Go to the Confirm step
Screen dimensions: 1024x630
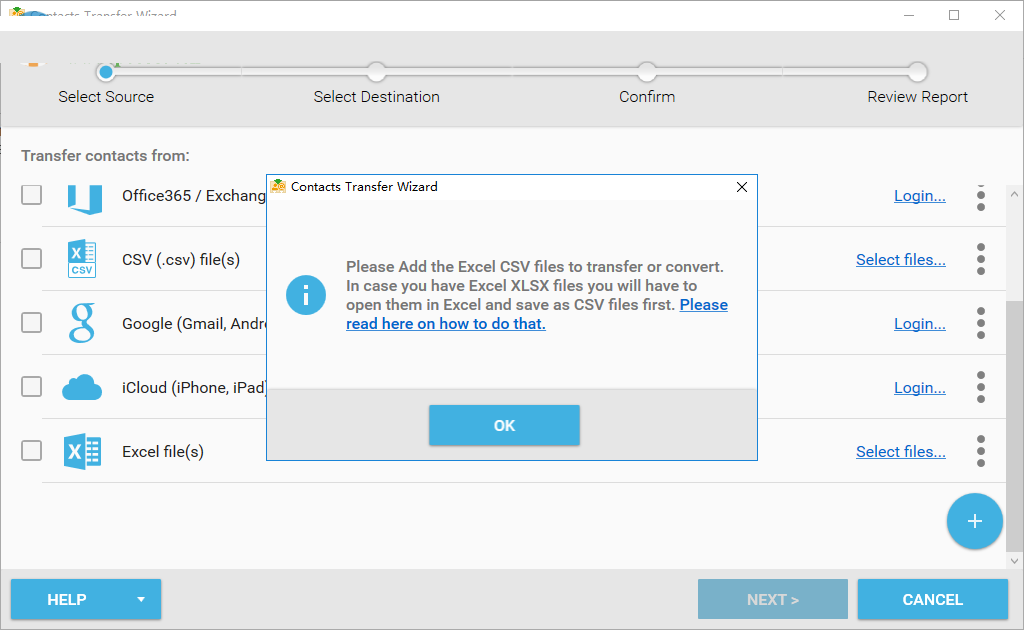(x=647, y=97)
